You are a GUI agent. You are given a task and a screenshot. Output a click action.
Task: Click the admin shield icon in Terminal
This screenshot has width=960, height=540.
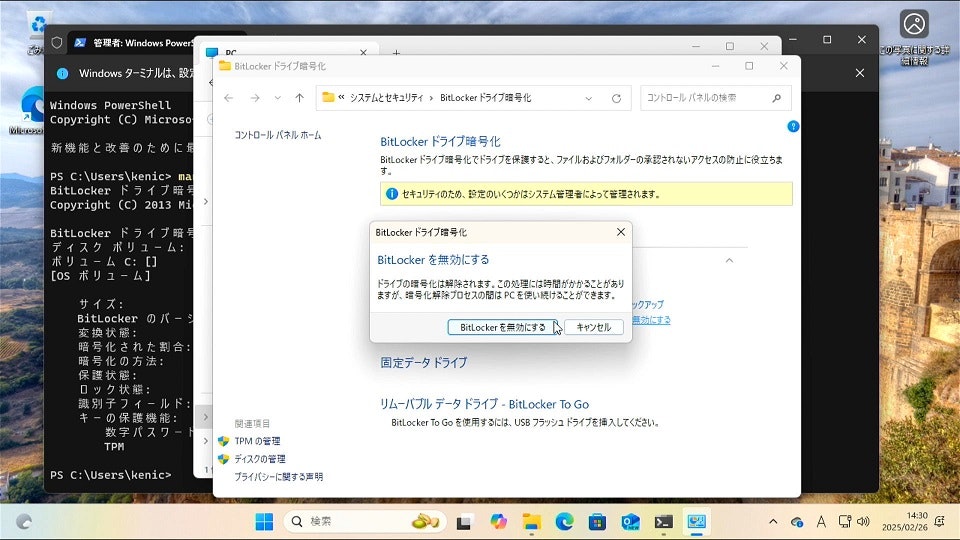pos(56,43)
